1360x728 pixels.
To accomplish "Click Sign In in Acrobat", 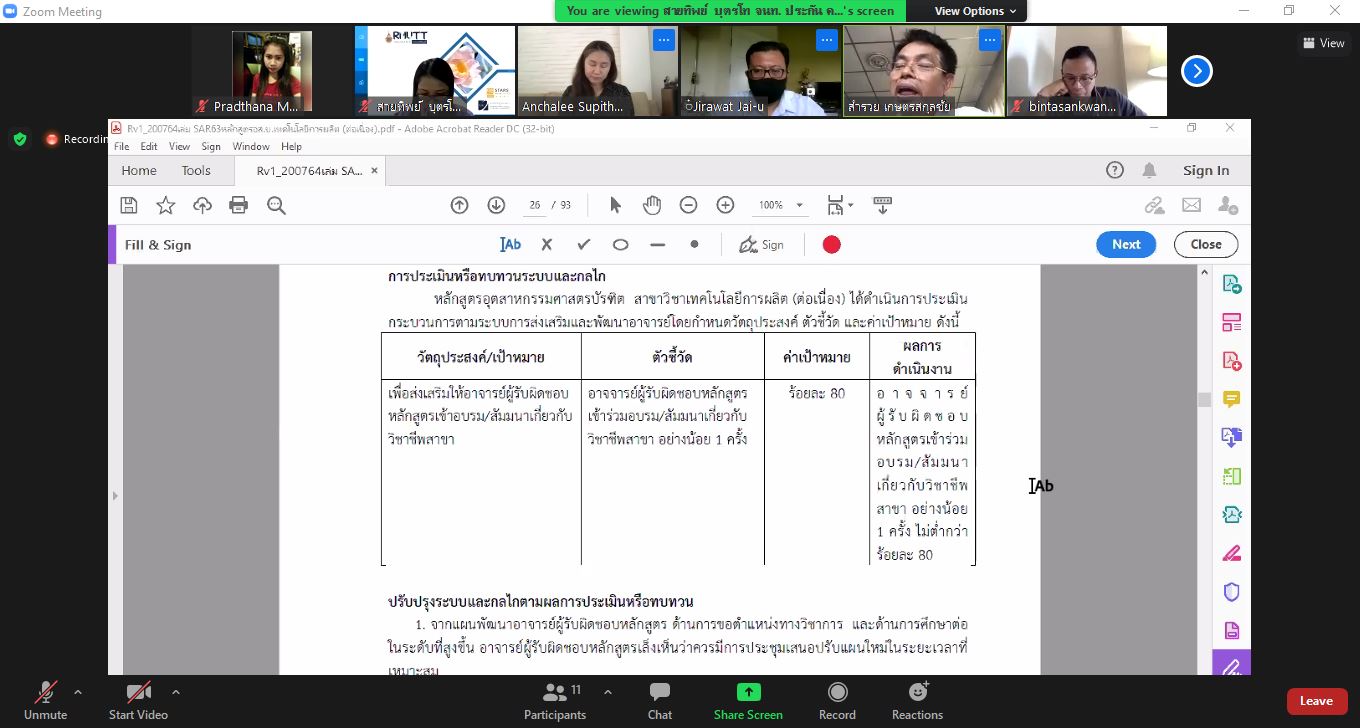I will click(1206, 170).
